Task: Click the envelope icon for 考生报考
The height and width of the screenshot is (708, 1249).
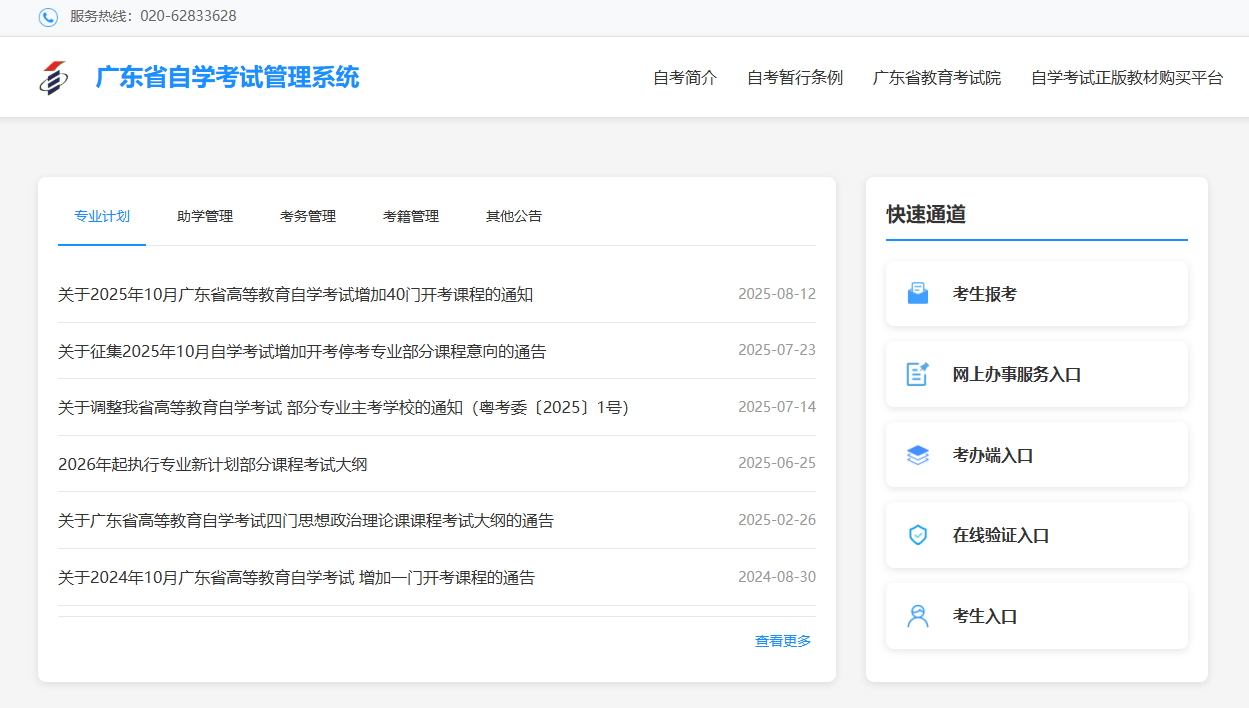Action: click(x=917, y=294)
